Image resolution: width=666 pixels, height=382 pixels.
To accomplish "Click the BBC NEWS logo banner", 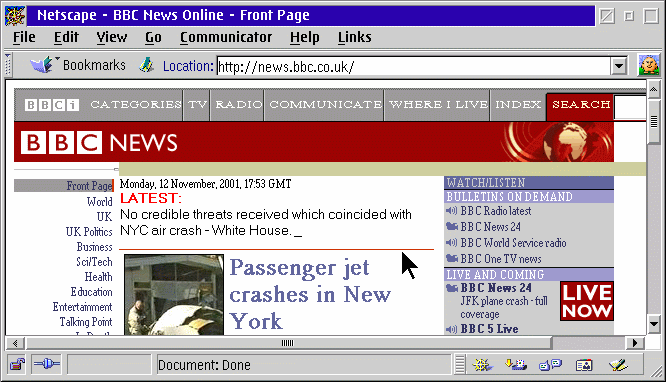I will (99, 142).
